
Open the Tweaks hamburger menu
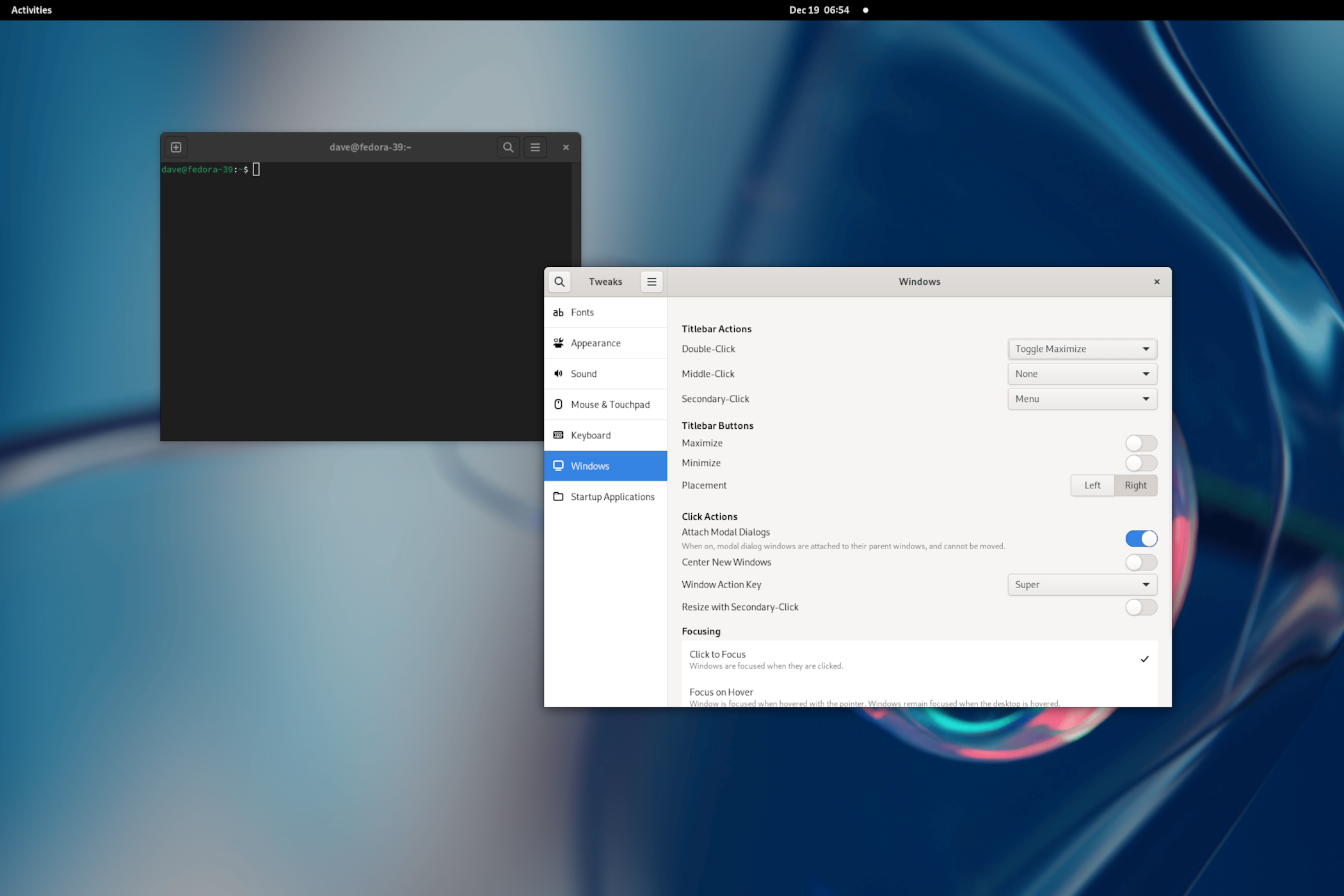coord(652,282)
